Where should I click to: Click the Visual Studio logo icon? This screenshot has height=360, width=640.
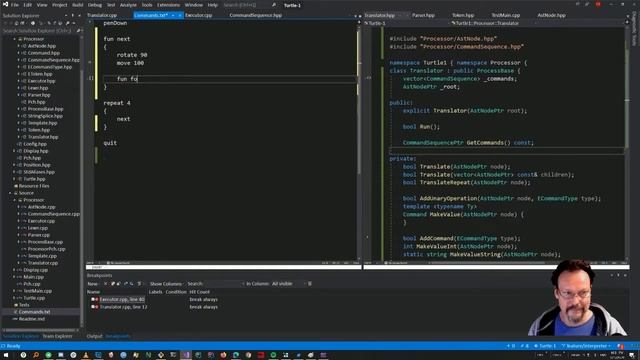coord(5,4)
